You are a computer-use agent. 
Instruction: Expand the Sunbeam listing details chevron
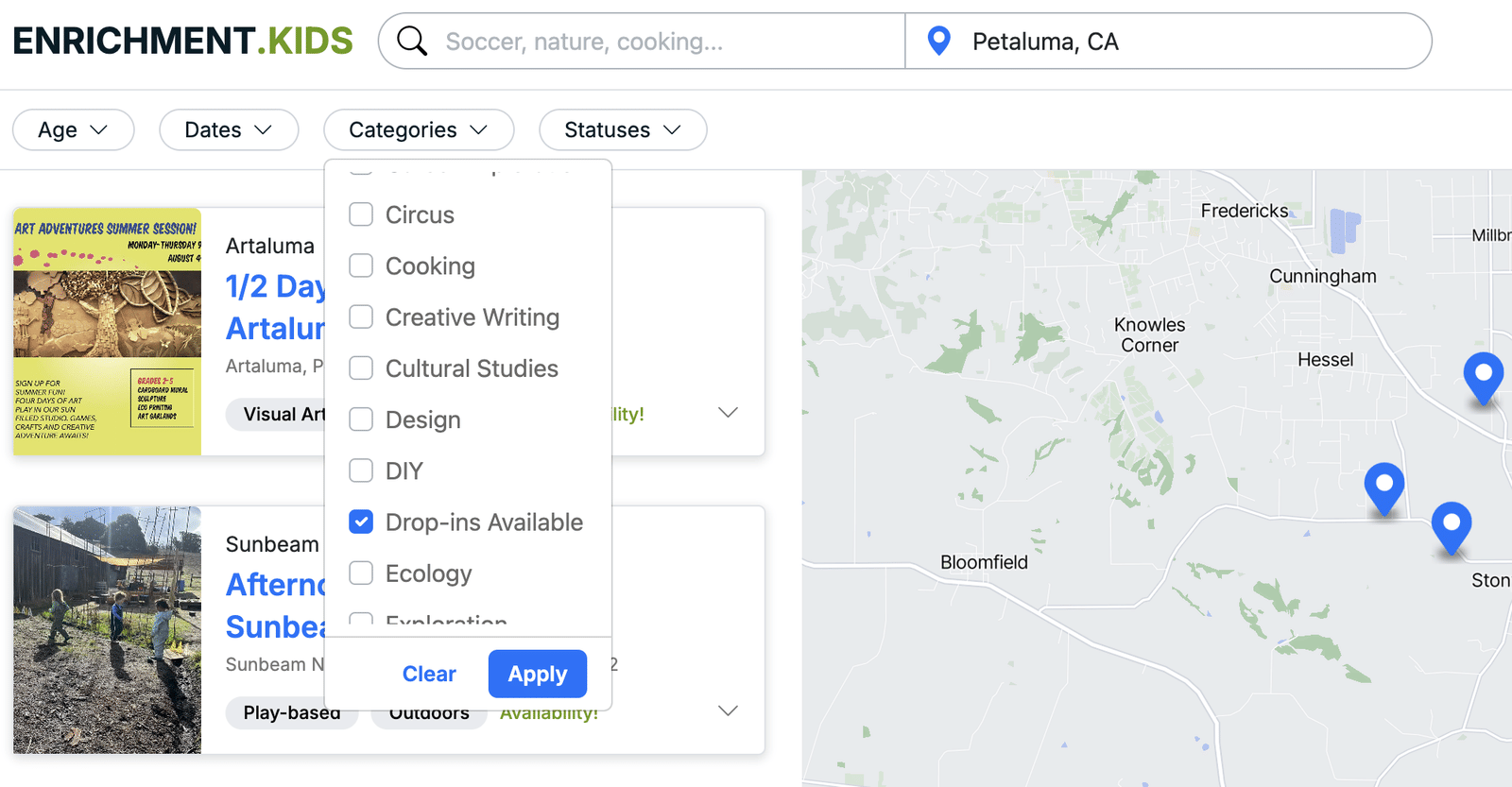click(728, 711)
